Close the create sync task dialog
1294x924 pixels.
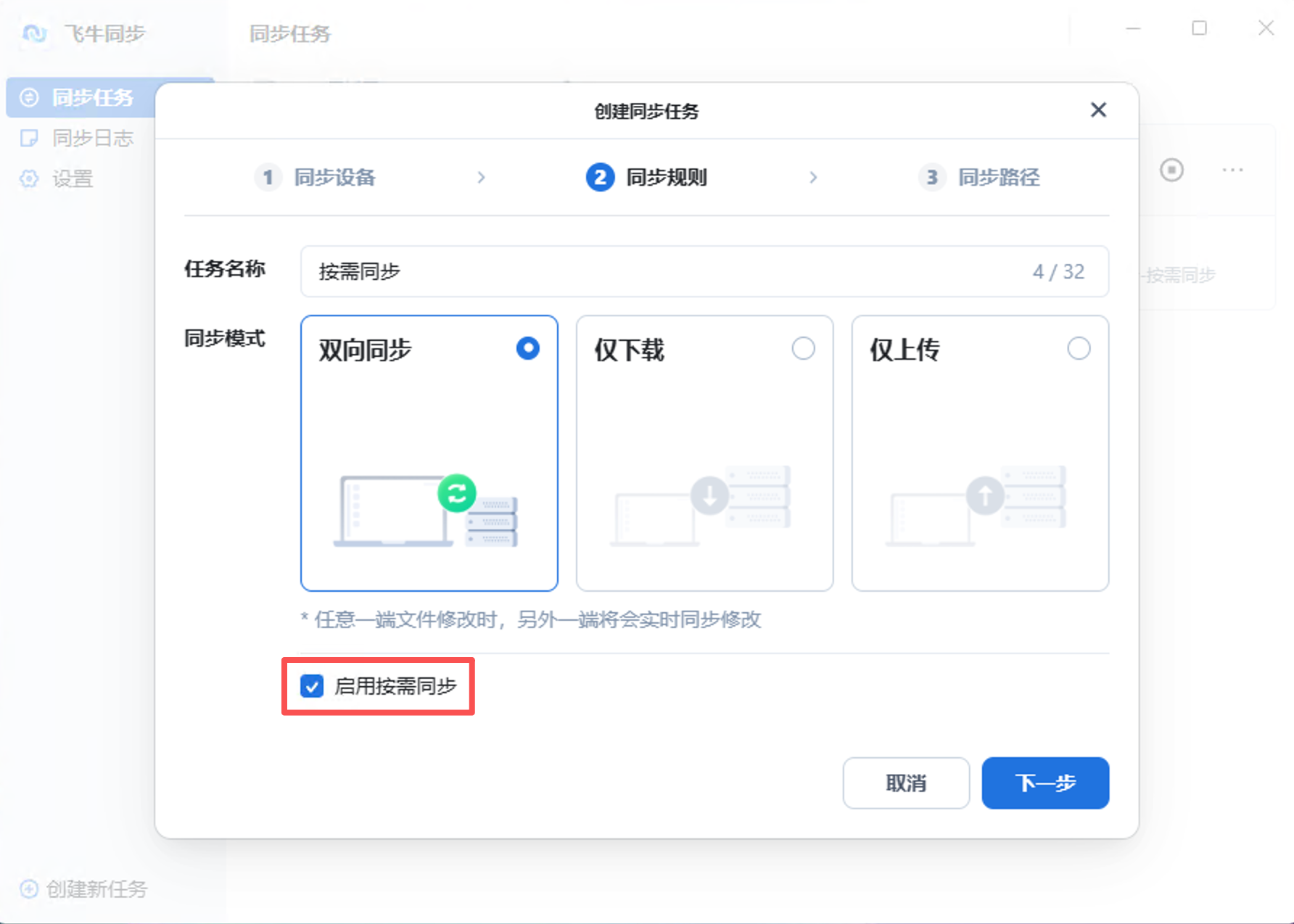click(x=1098, y=110)
